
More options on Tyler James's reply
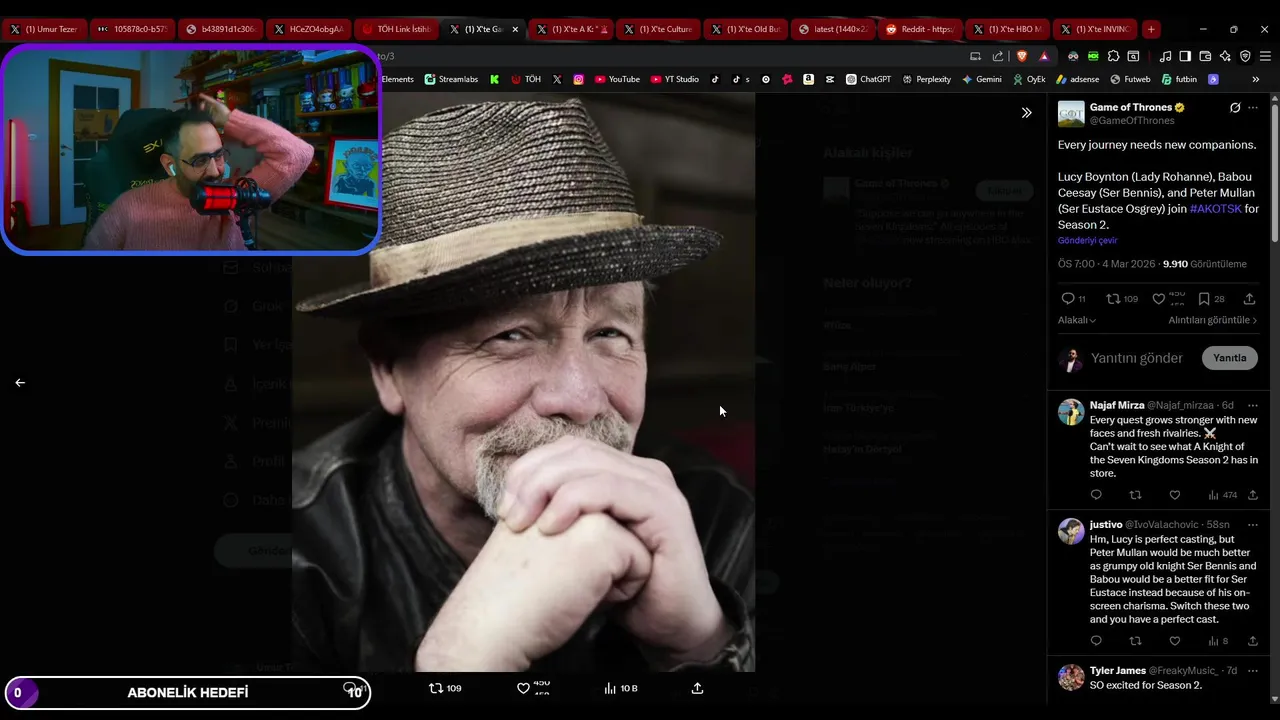tap(1253, 670)
